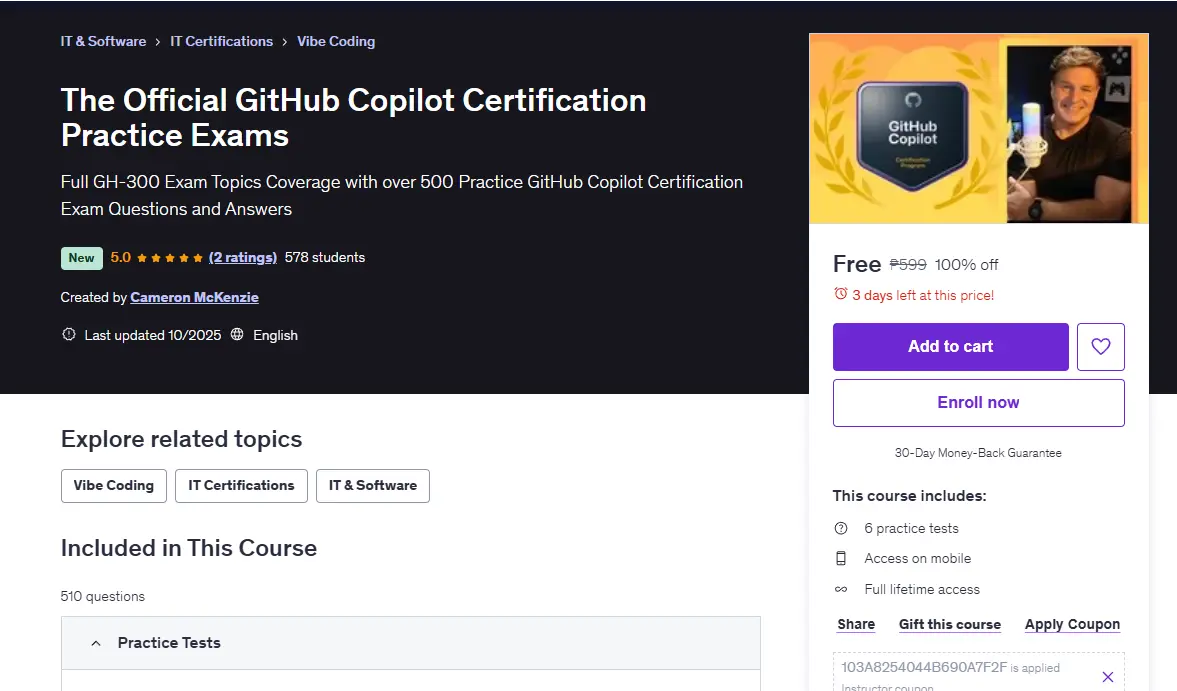The height and width of the screenshot is (691, 1177).
Task: Select the IT Certifications topic chip
Action: pos(241,485)
